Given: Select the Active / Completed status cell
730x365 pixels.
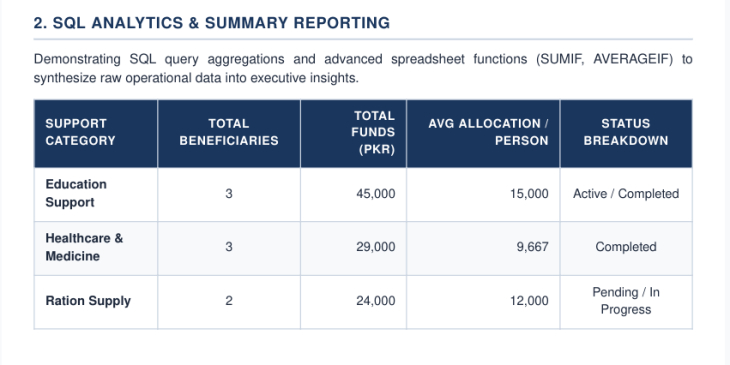Looking at the screenshot, I should click(x=626, y=194).
